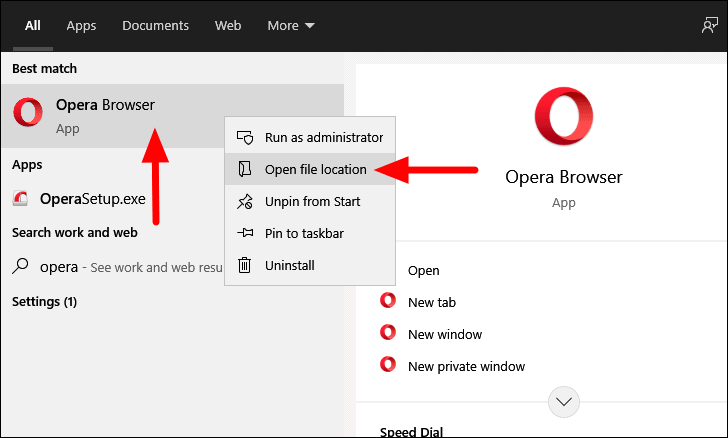Click Opera Browser title in preview pane

[x=564, y=177]
